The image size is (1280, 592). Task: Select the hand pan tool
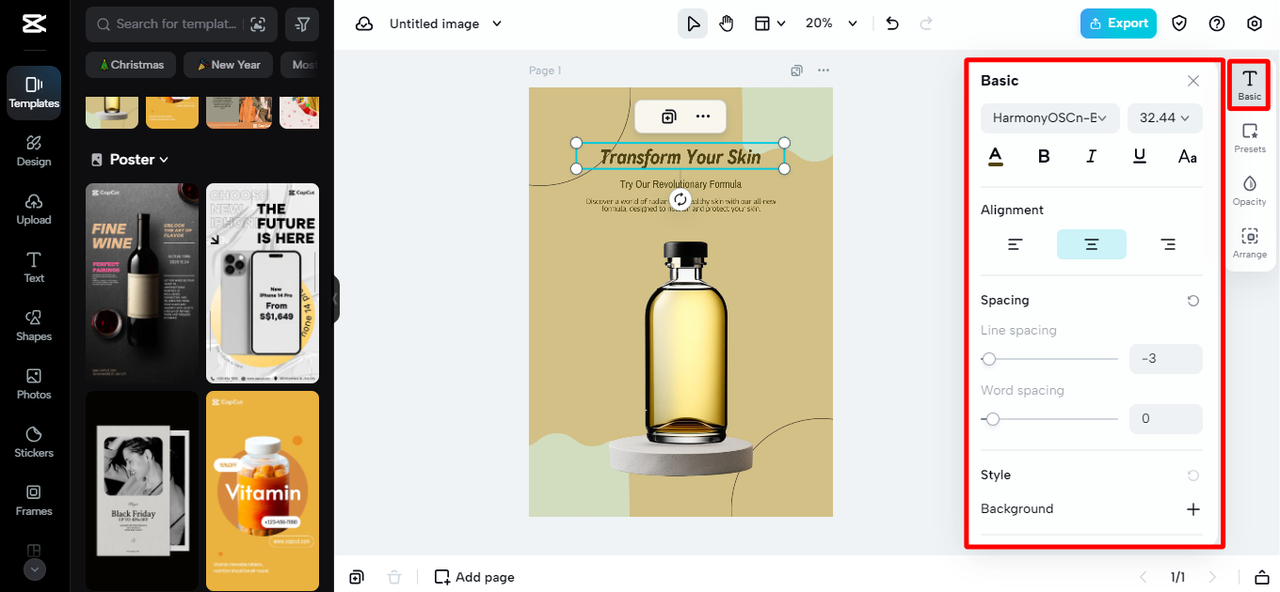pyautogui.click(x=726, y=24)
